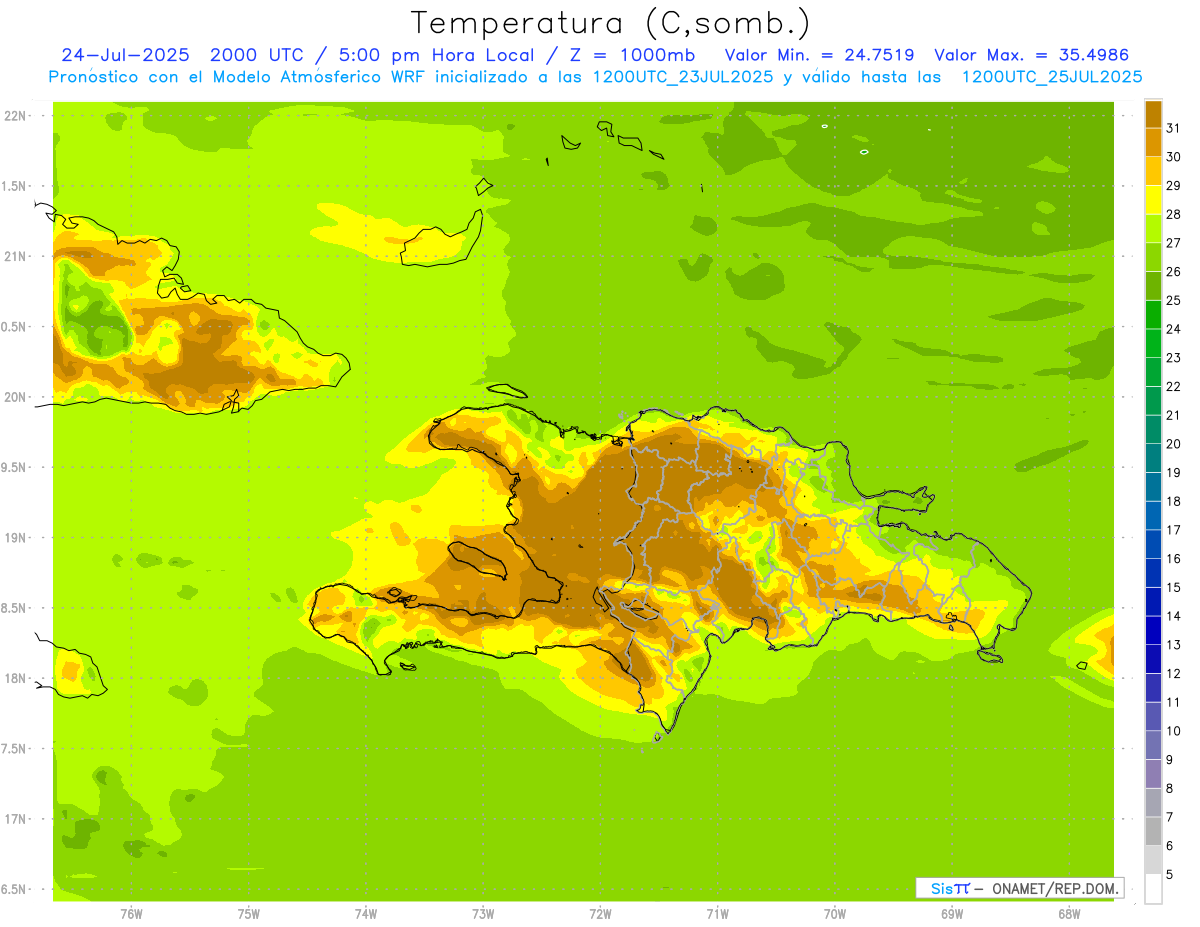Image resolution: width=1200 pixels, height=927 pixels.
Task: Click the '21N' latitude label
Action: point(16,256)
